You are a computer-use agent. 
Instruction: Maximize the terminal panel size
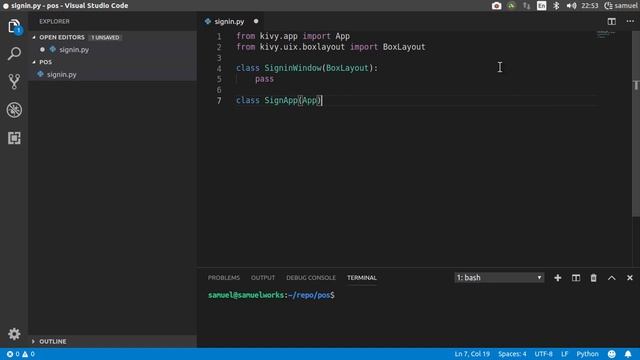(611, 278)
